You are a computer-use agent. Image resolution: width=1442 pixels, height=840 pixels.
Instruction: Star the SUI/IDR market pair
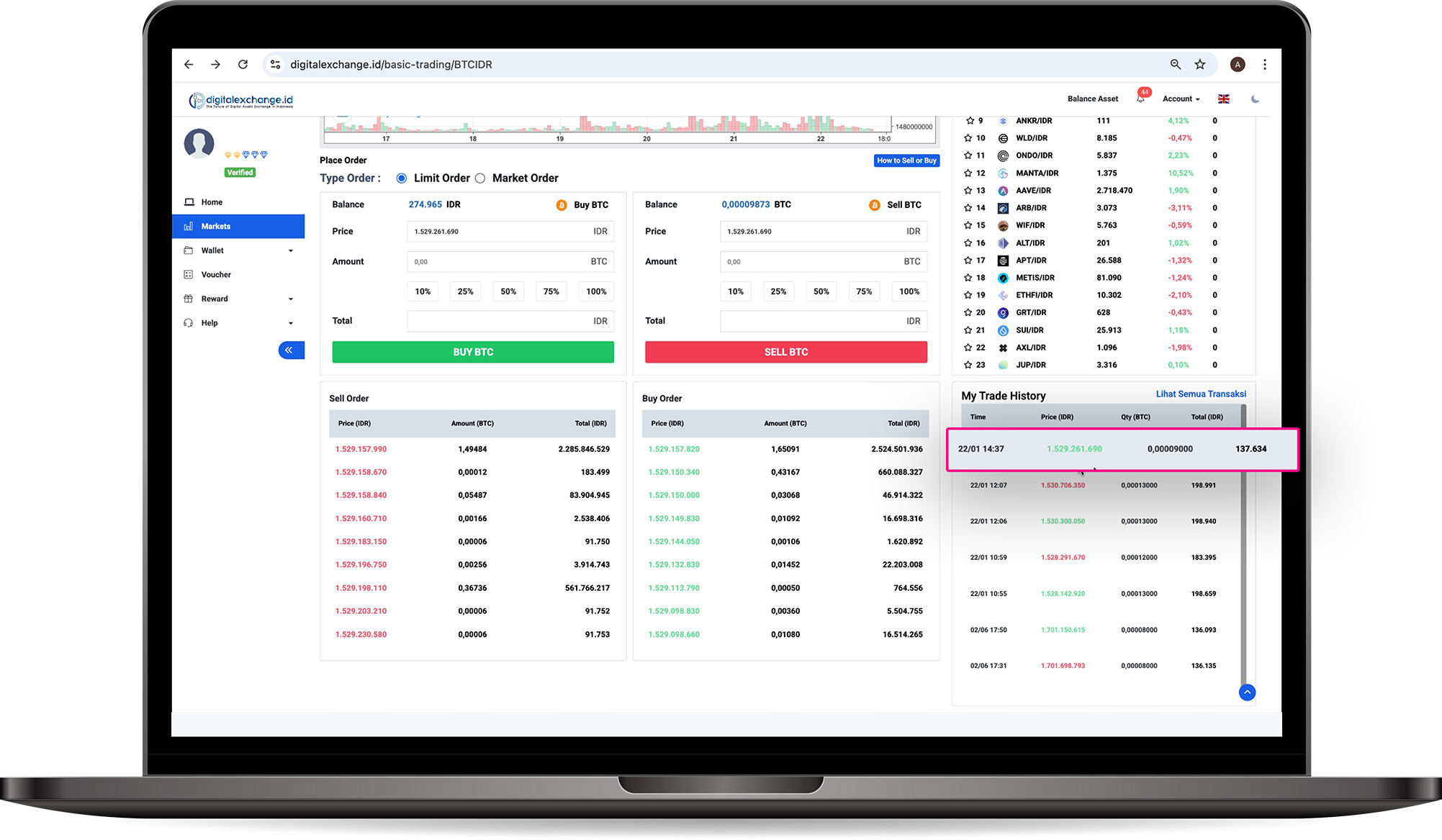pos(968,330)
